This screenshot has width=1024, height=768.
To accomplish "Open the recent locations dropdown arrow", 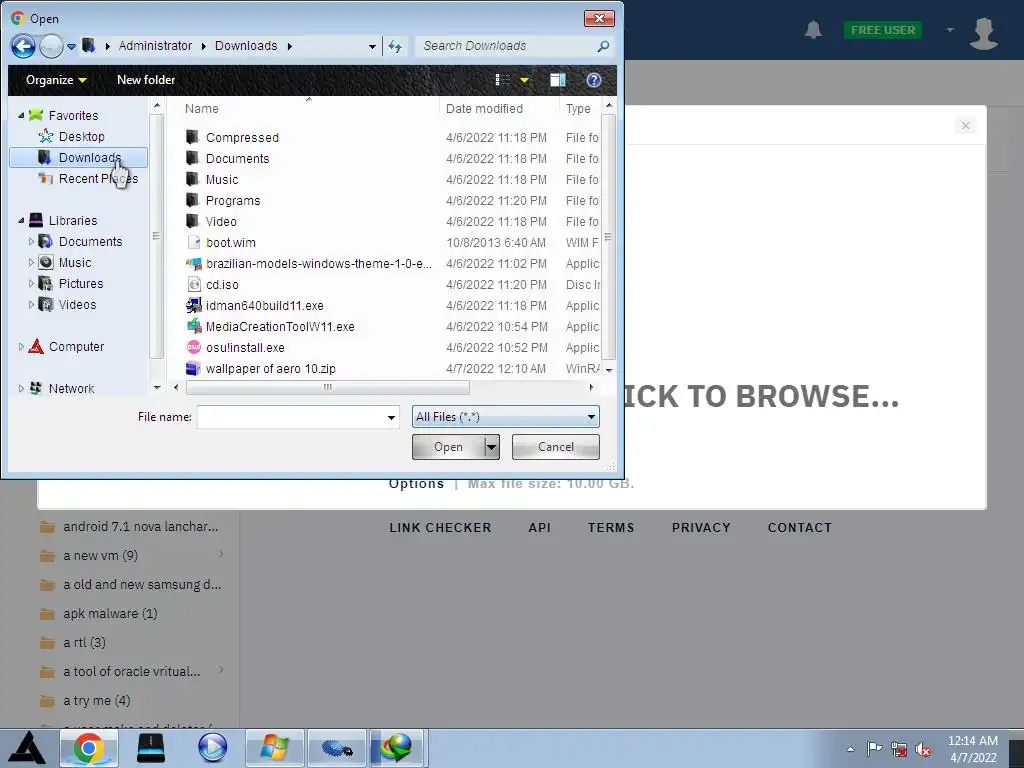I will point(71,46).
